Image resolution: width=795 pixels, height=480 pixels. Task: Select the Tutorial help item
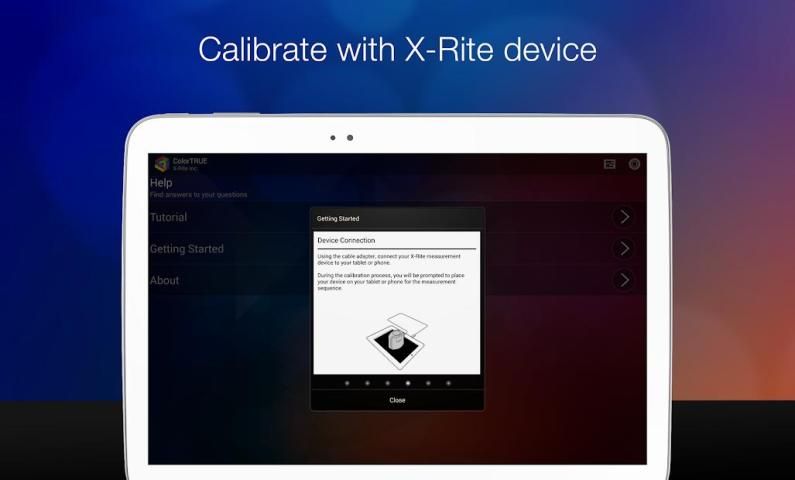coord(168,217)
